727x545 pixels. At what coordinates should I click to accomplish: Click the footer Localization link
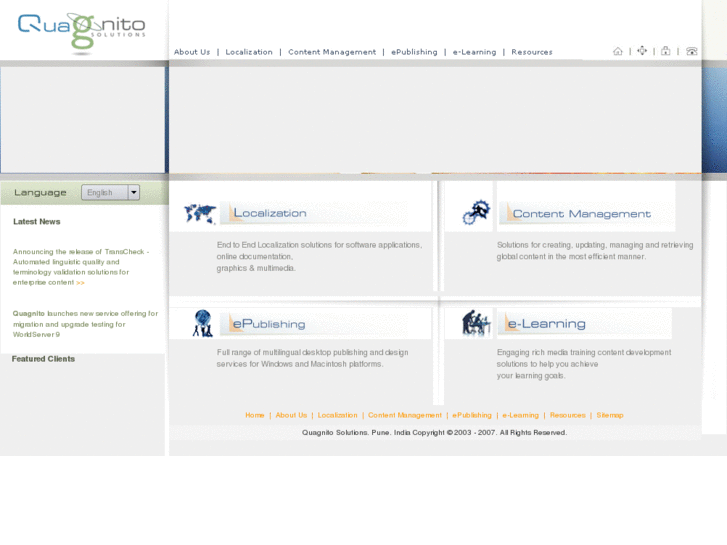coord(338,415)
